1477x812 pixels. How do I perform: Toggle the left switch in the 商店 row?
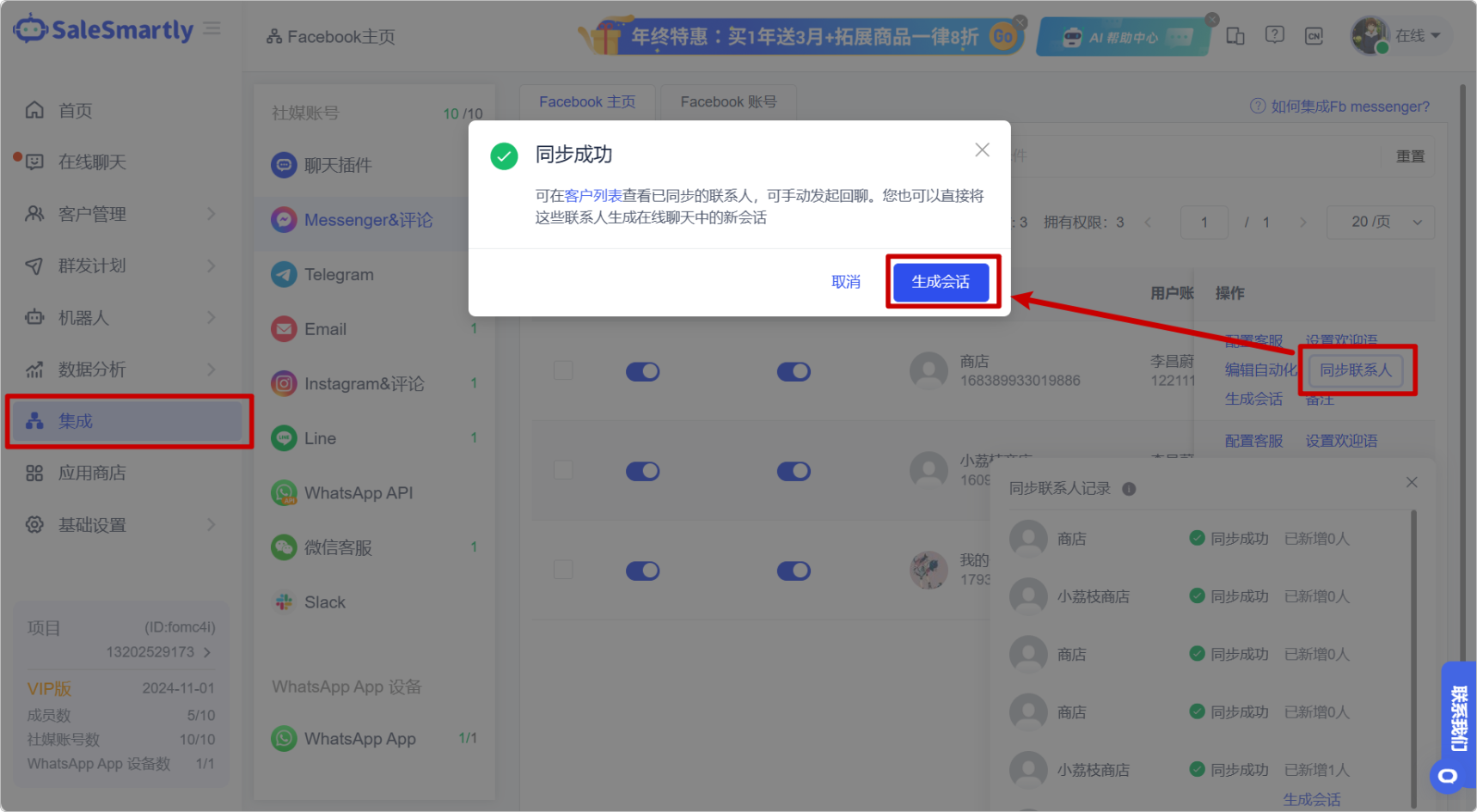pos(643,371)
